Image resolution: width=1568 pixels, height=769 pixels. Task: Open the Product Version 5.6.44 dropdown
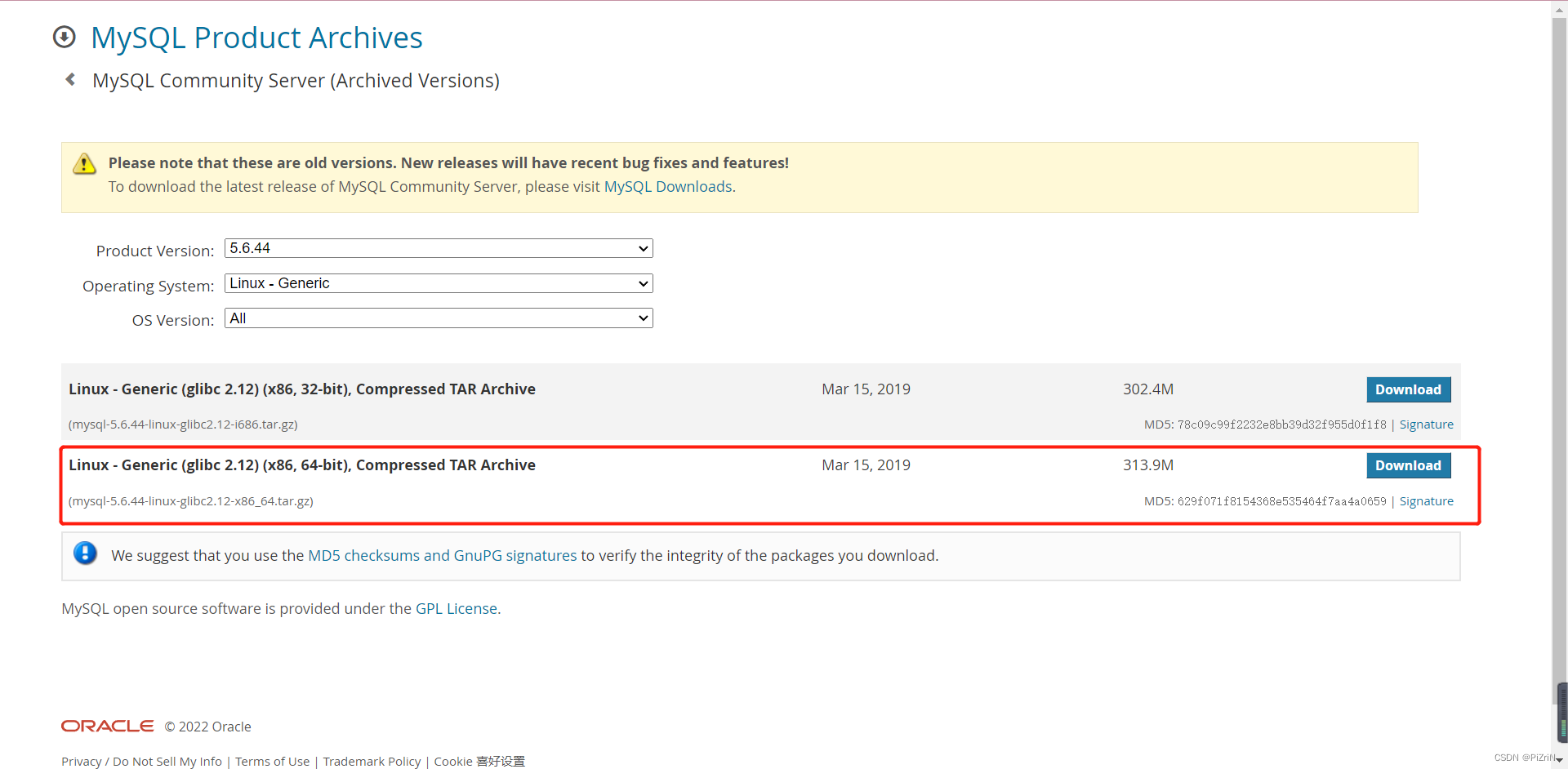439,248
